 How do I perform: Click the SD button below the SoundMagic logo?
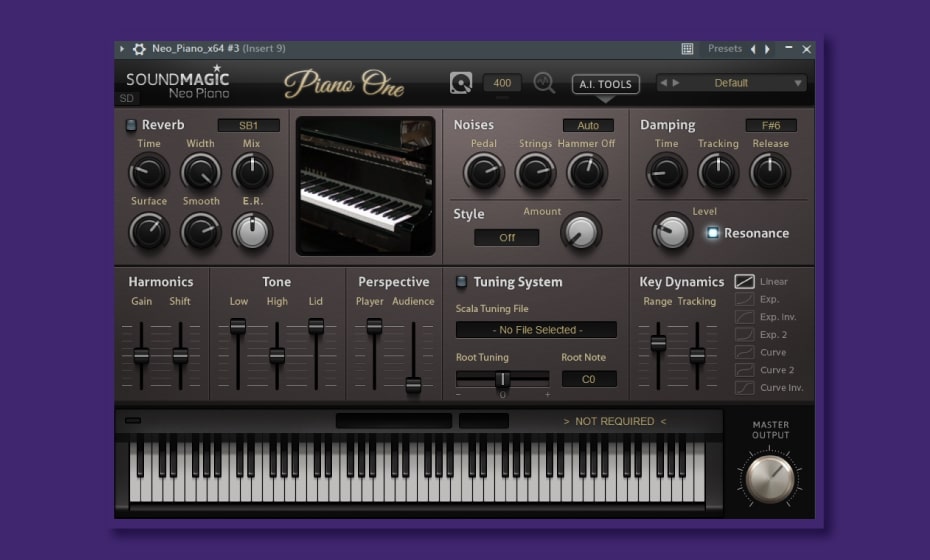tap(127, 98)
